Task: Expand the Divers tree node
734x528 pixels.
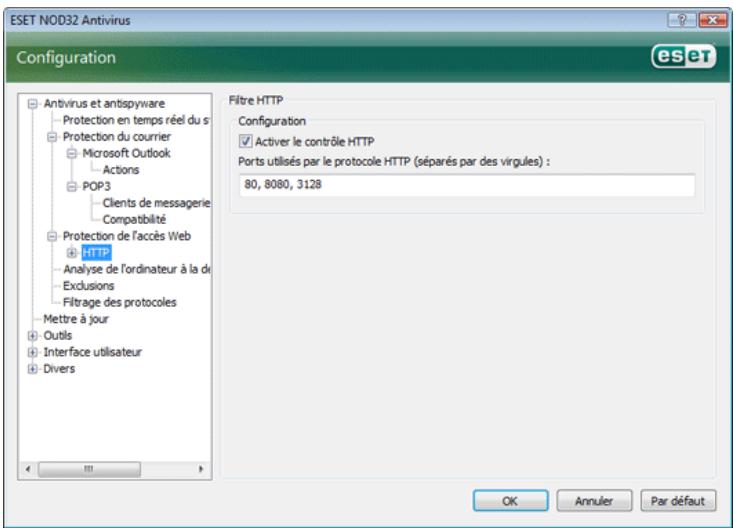Action: pos(32,369)
